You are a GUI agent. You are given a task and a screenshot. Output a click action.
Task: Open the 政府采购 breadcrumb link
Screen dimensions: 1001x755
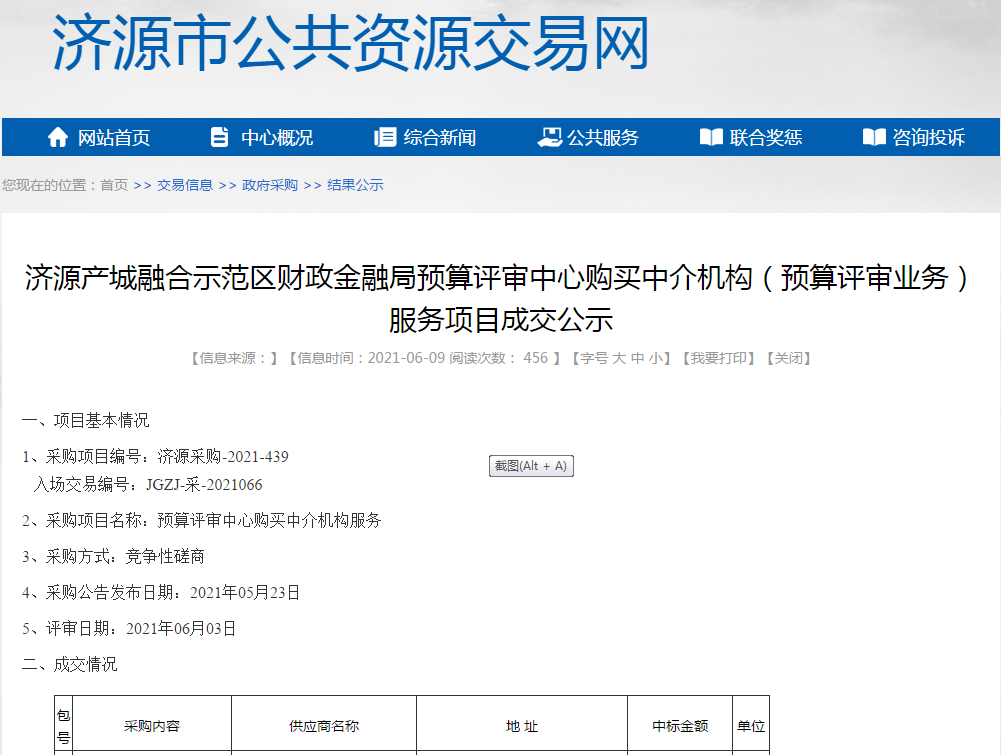pos(270,185)
